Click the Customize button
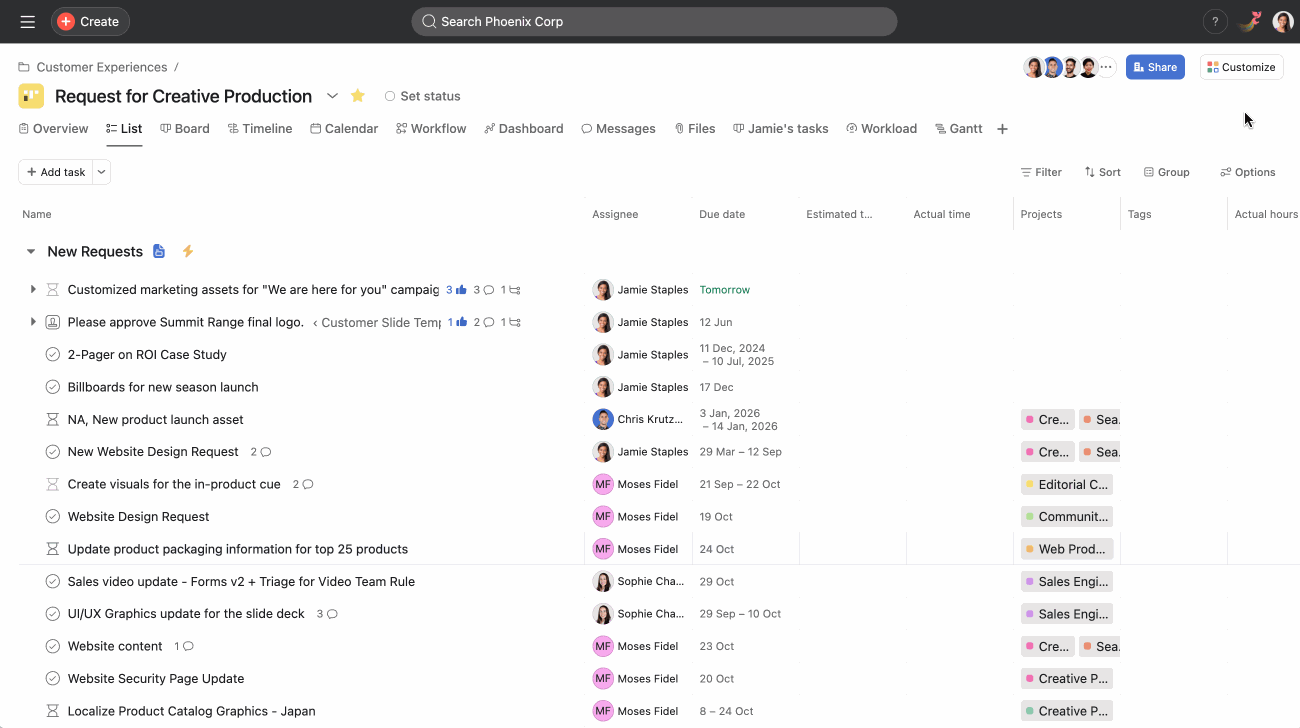1300x728 pixels. pos(1241,67)
